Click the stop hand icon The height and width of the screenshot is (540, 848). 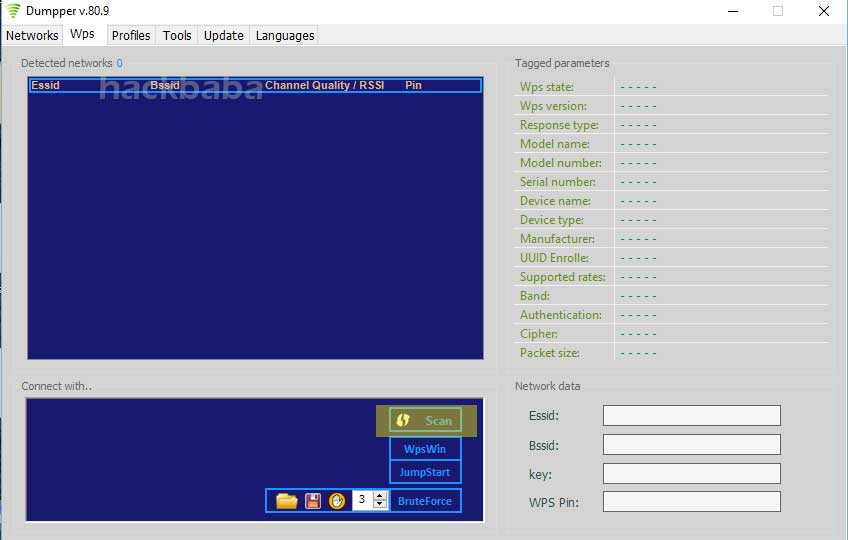pyautogui.click(x=337, y=501)
